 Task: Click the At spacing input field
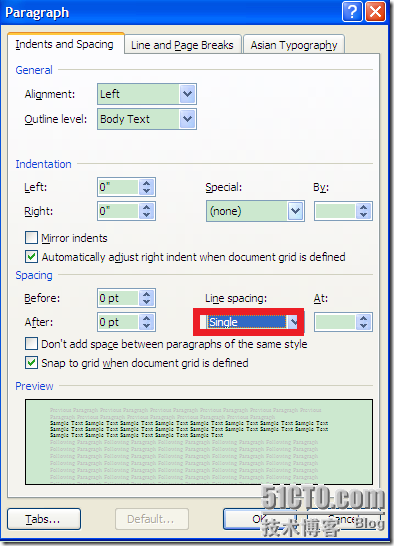coord(335,322)
